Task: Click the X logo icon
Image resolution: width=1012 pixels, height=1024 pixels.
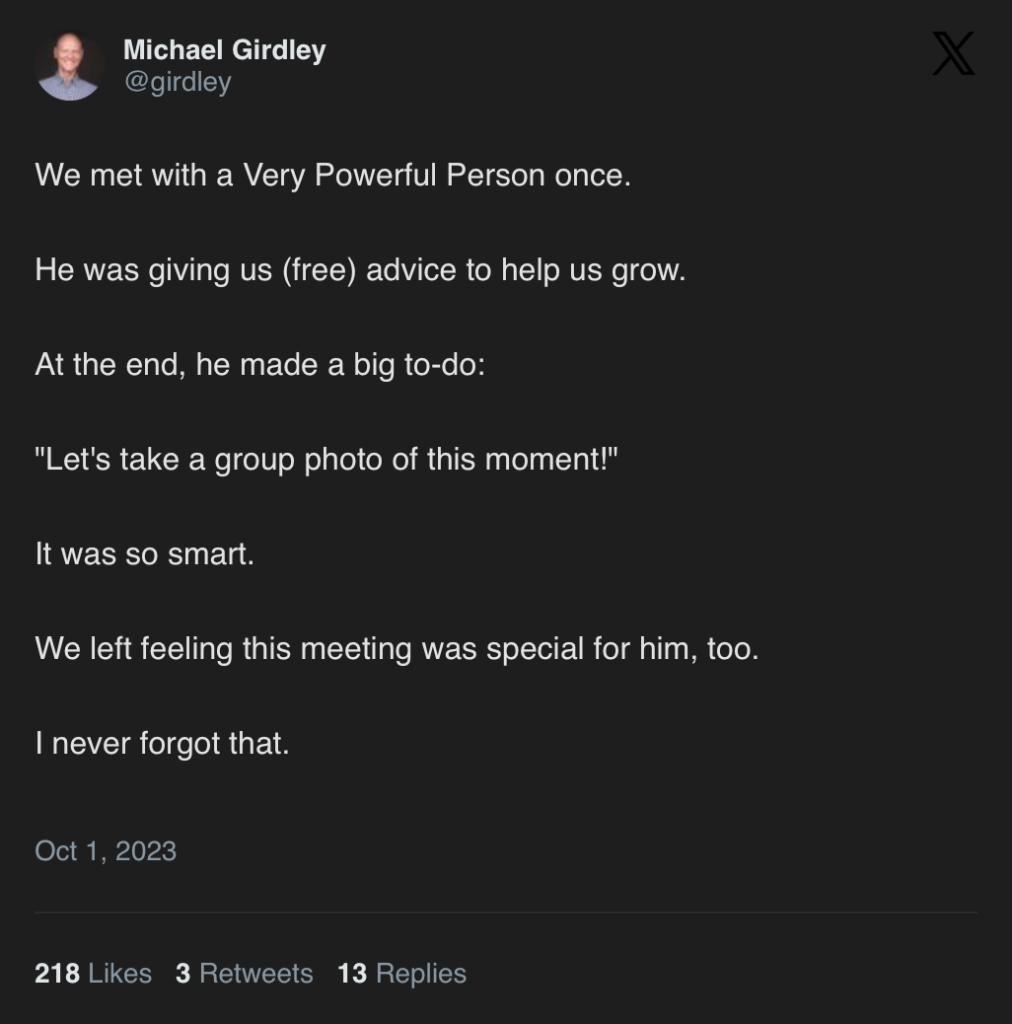Action: 952,54
